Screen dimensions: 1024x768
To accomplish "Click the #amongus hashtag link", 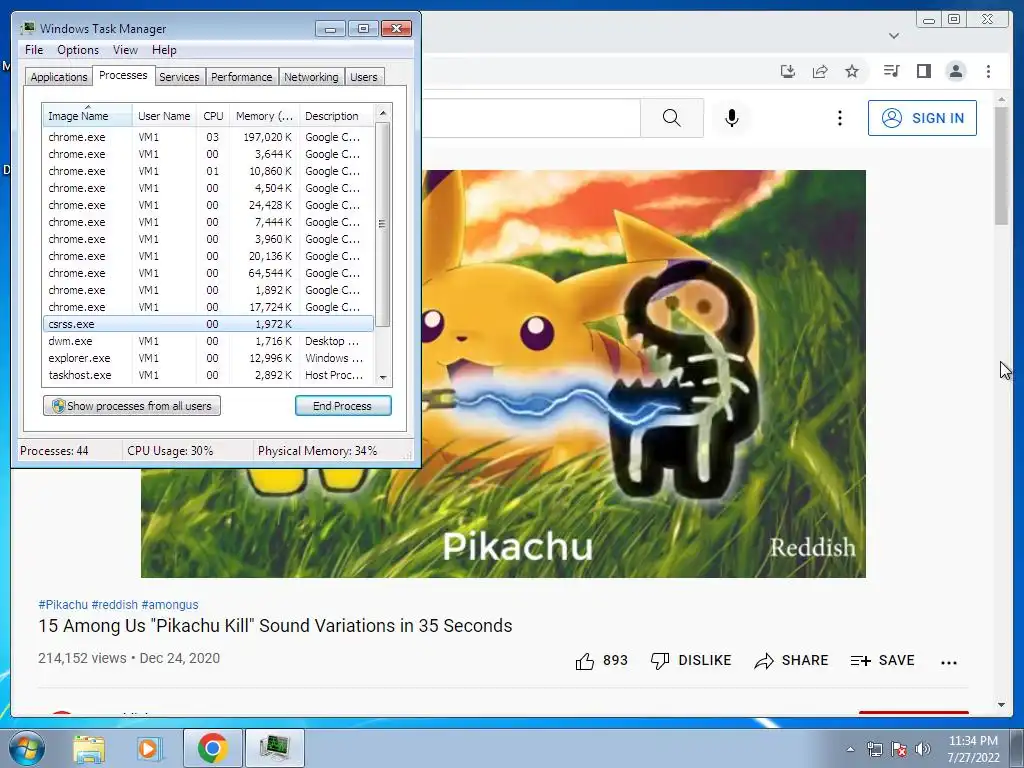I will pos(170,605).
